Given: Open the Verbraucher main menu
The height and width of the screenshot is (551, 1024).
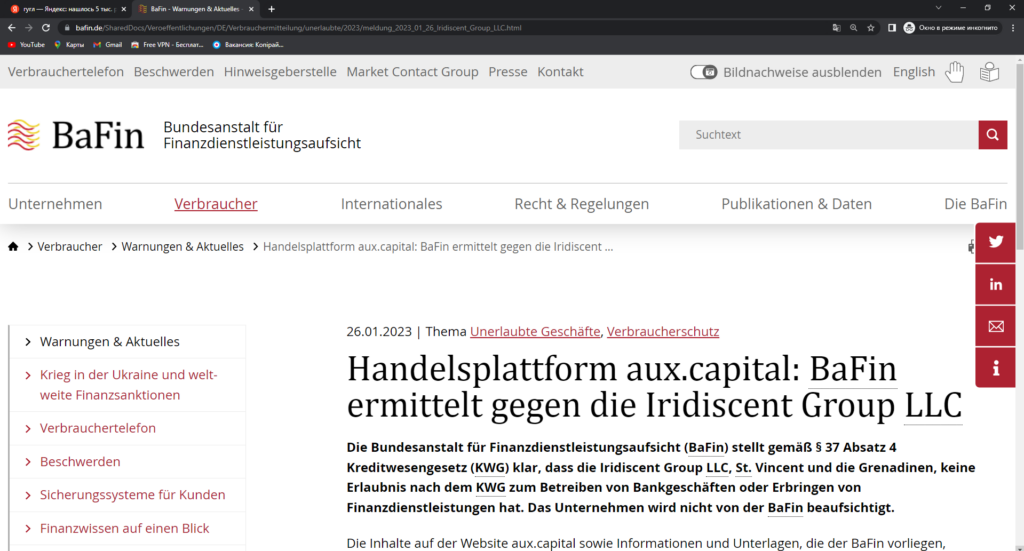Looking at the screenshot, I should coord(216,204).
